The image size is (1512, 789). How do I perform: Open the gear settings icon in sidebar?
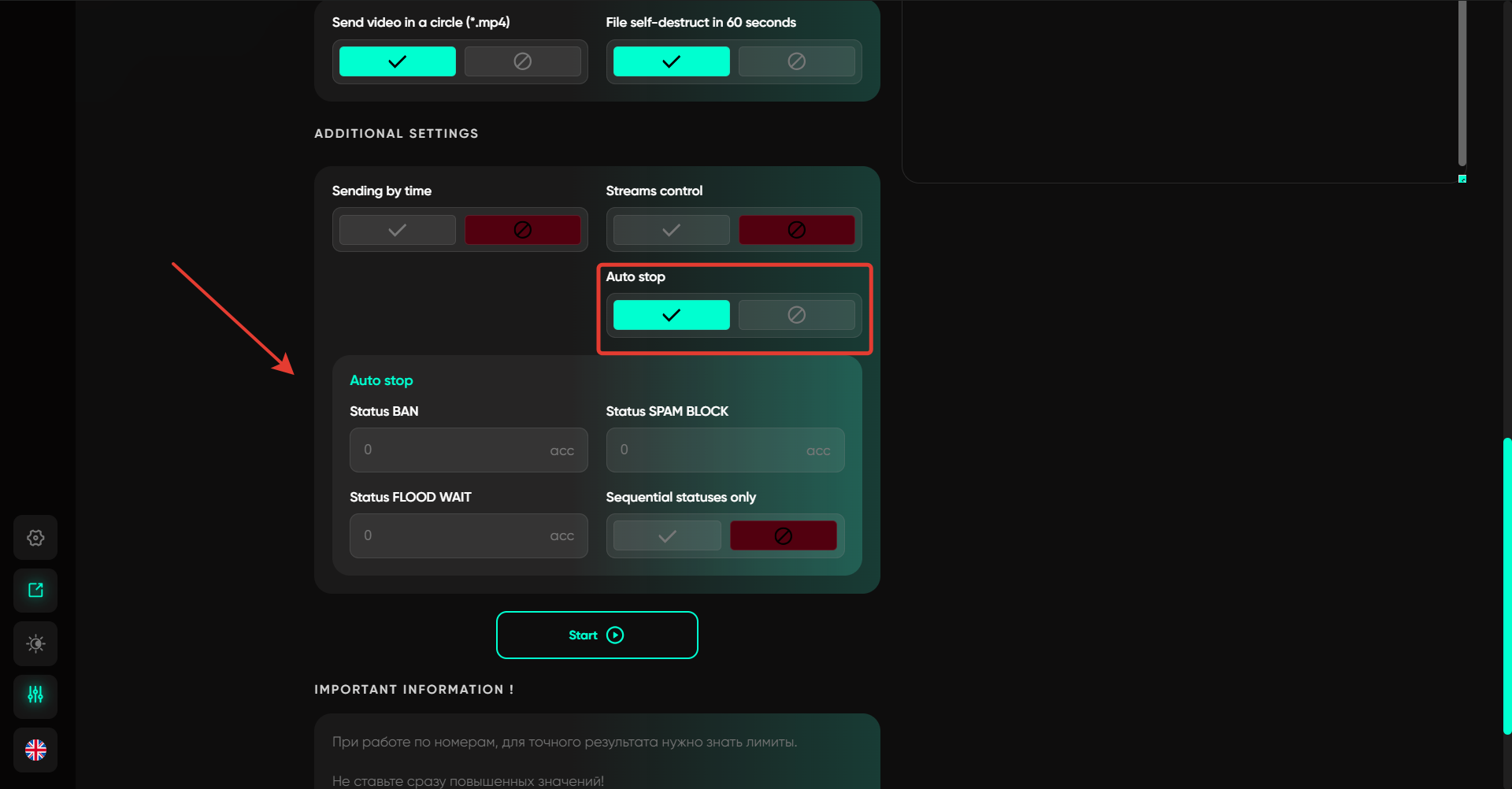[35, 538]
